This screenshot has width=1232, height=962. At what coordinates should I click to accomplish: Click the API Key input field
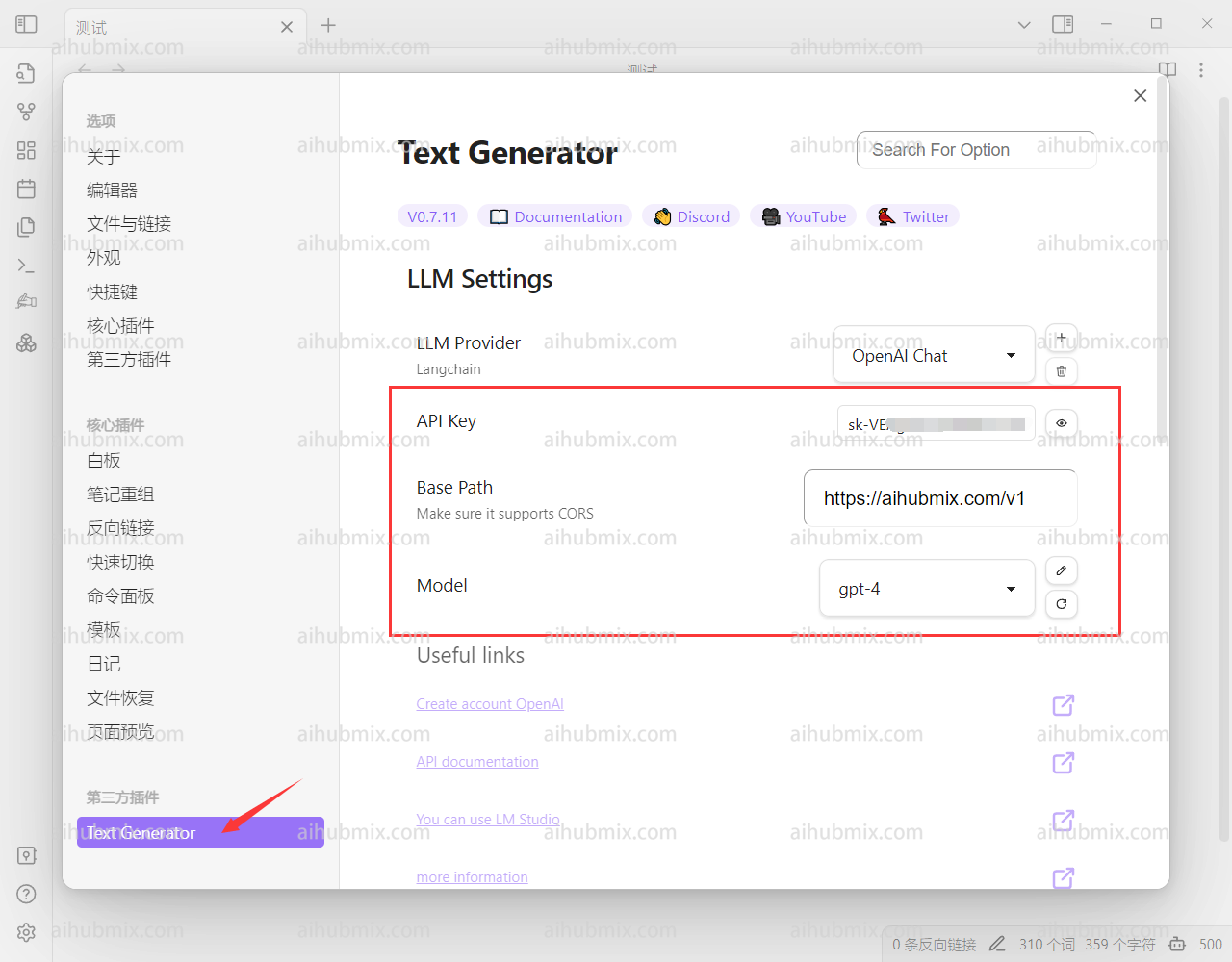[937, 423]
